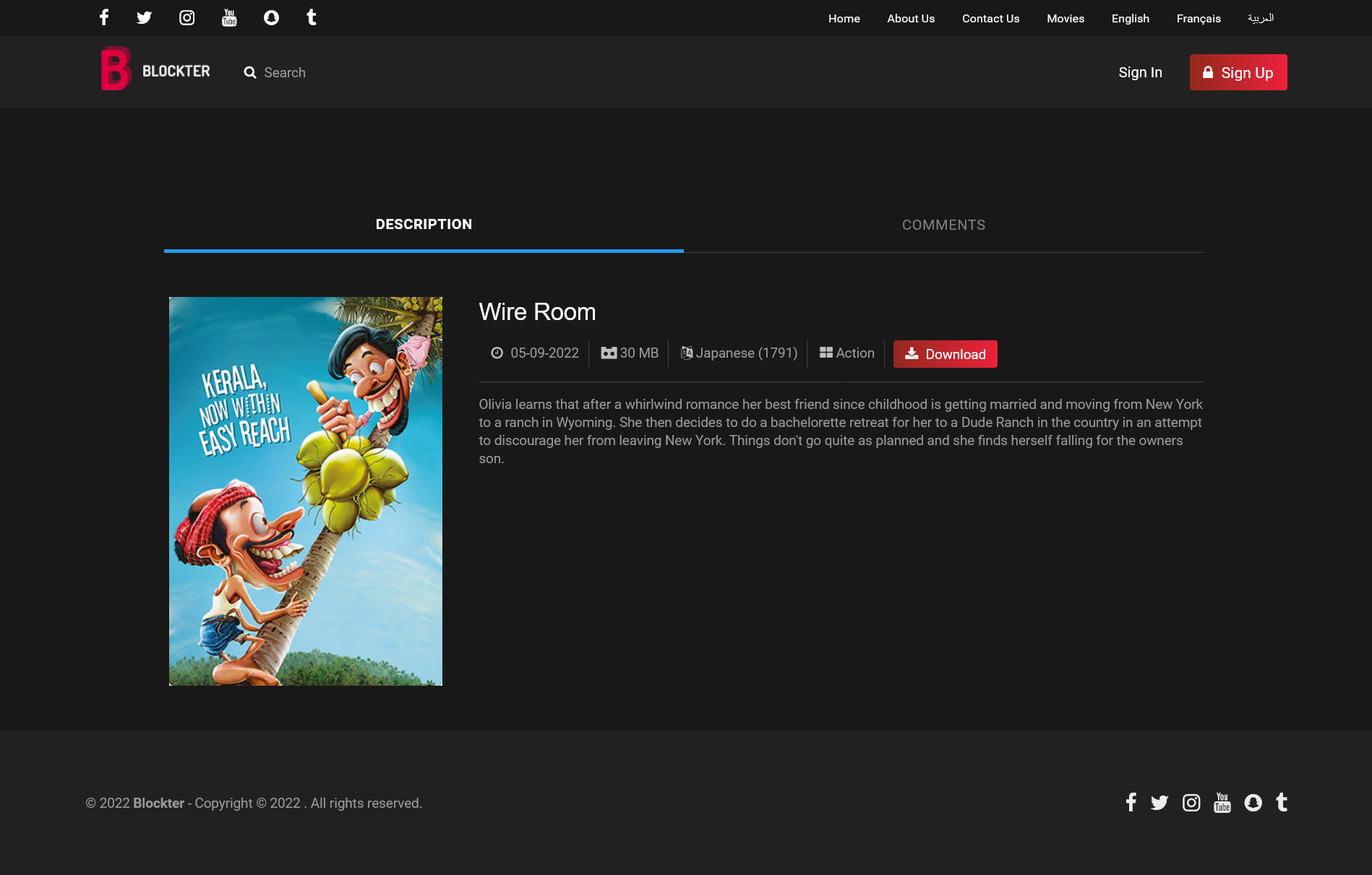Click the Sign Up button

[x=1238, y=72]
